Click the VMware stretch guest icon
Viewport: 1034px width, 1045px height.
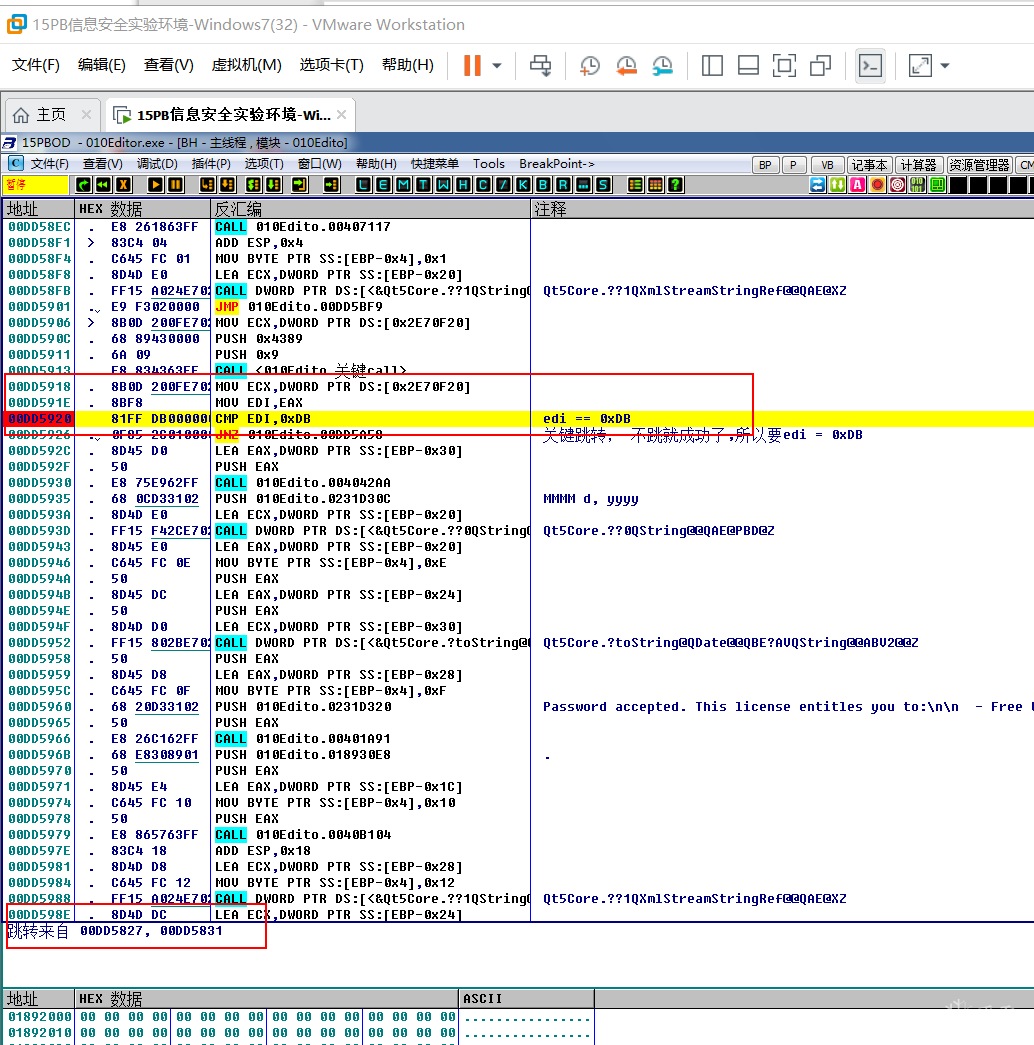920,65
